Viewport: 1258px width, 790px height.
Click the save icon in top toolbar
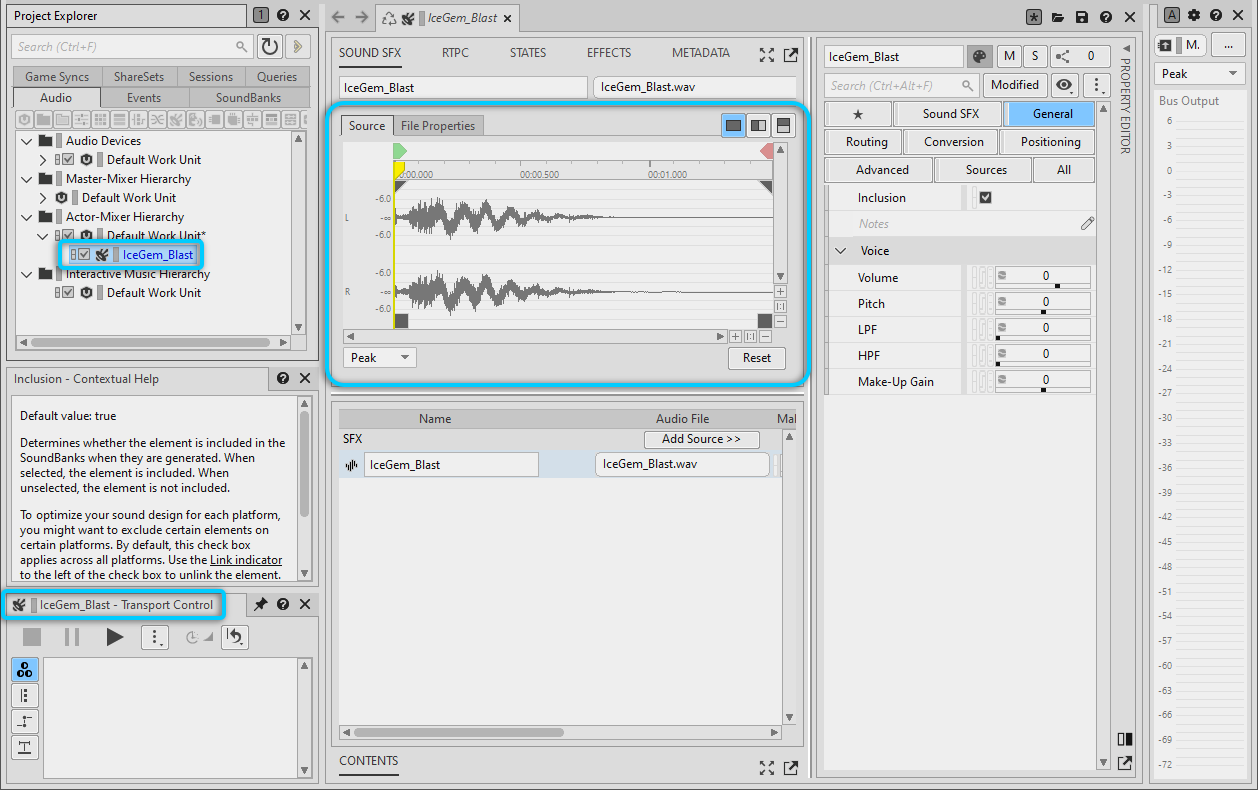[1082, 18]
